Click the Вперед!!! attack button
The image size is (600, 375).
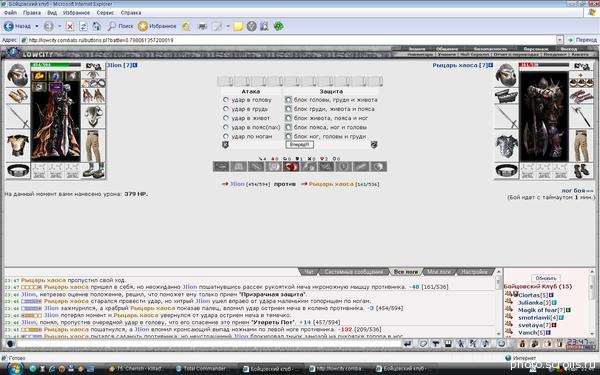pyautogui.click(x=300, y=145)
